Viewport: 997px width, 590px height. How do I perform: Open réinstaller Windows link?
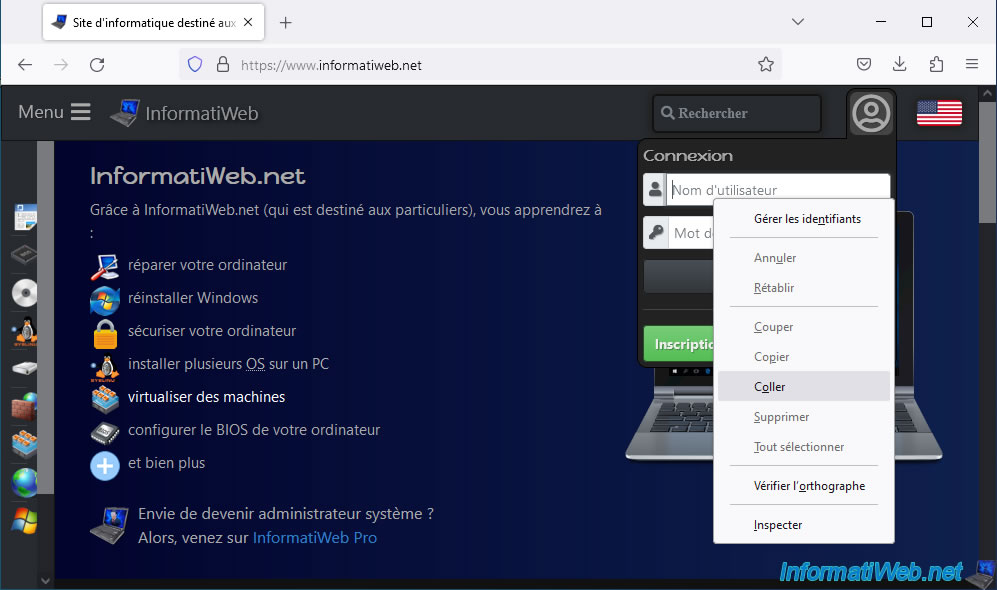(193, 298)
